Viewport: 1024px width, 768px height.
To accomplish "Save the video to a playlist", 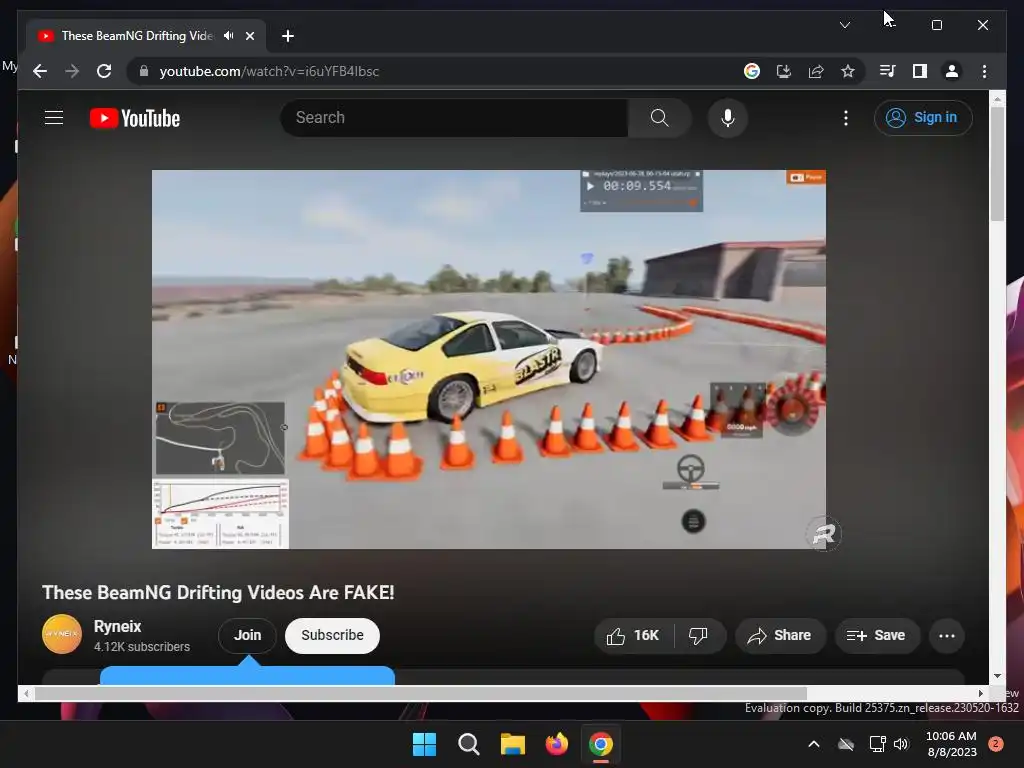I will pos(876,635).
